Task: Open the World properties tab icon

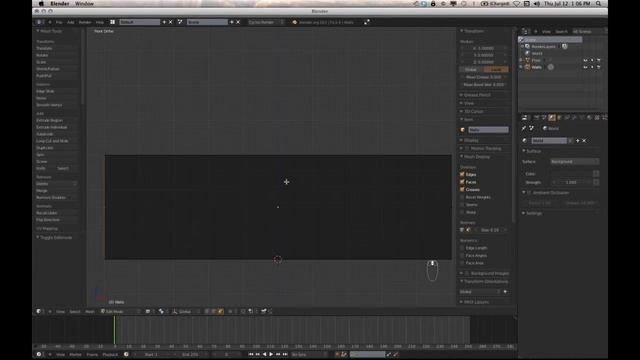Action: tap(552, 118)
